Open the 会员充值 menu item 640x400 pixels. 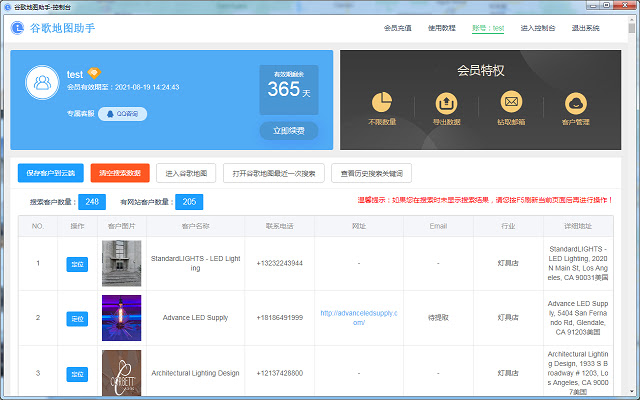398,28
